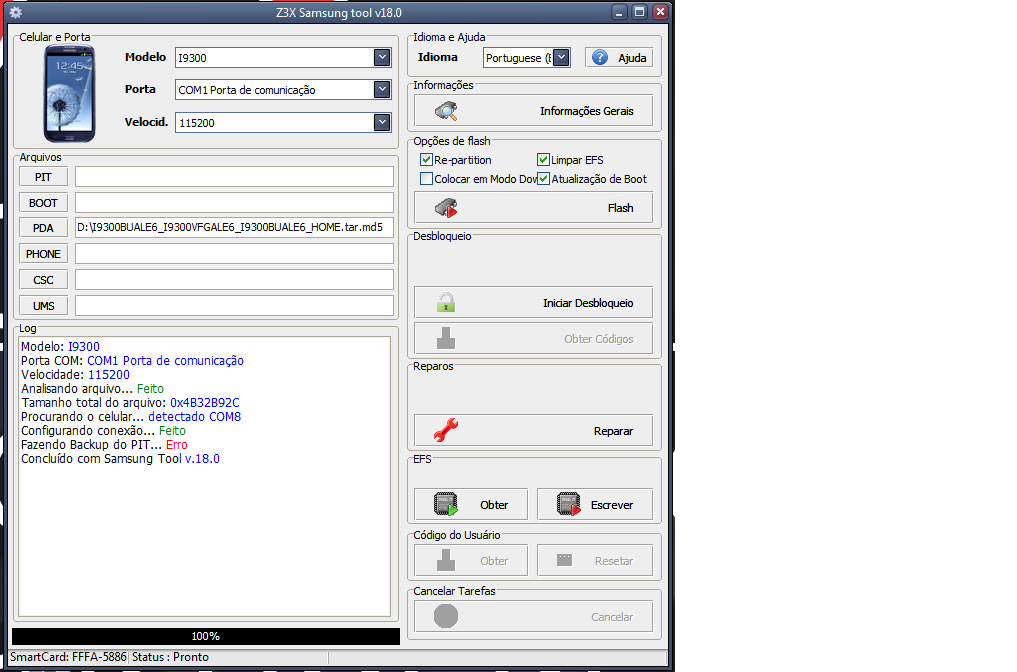1017x672 pixels.
Task: Click the EFS Obter chip icon
Action: (x=446, y=504)
